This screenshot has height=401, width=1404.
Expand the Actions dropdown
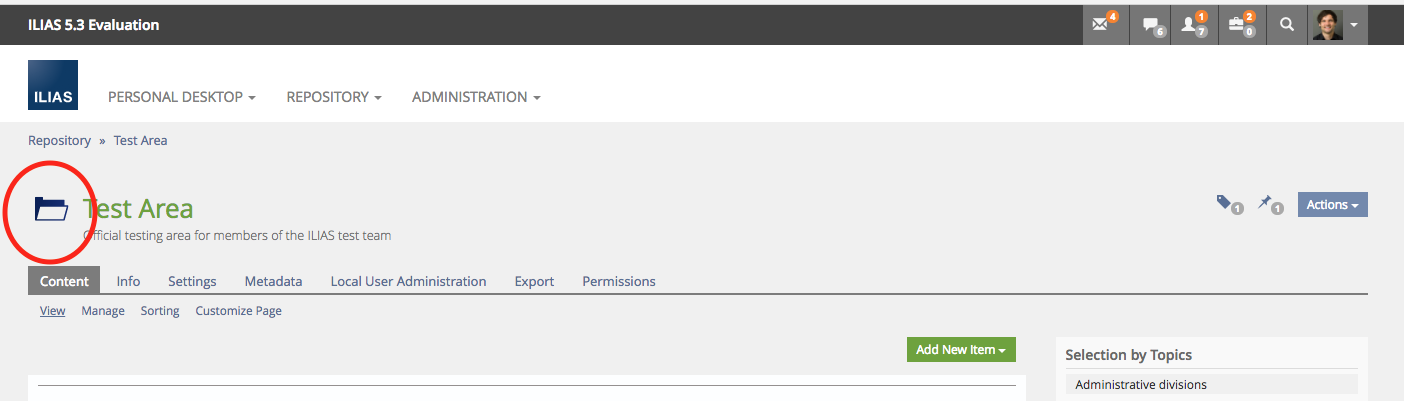point(1332,204)
